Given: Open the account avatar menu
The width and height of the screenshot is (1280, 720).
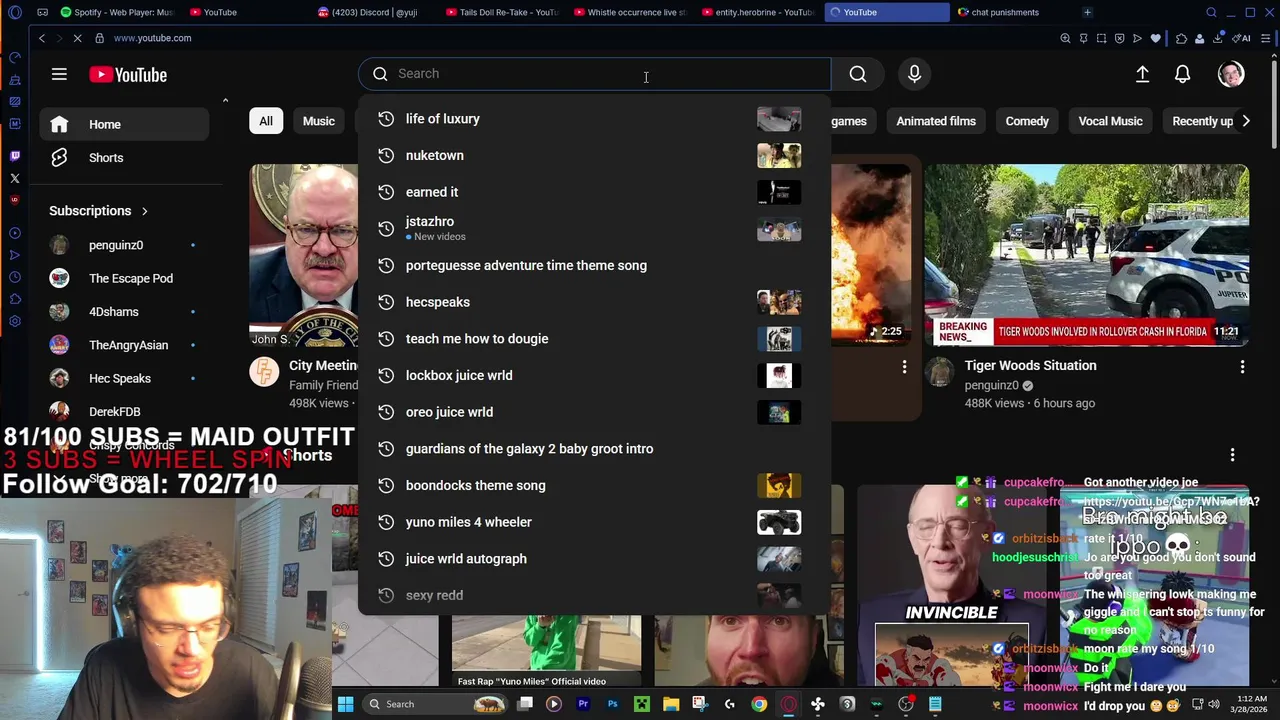Looking at the screenshot, I should pyautogui.click(x=1231, y=74).
